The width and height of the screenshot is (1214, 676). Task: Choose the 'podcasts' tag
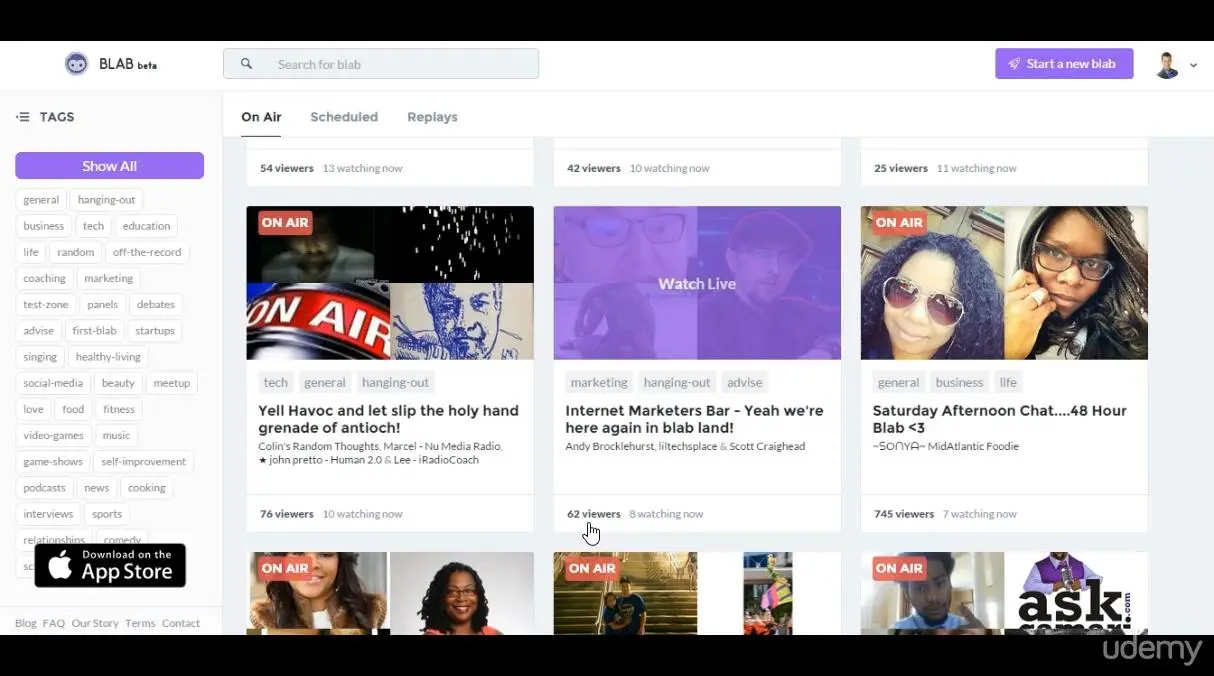pyautogui.click(x=44, y=488)
